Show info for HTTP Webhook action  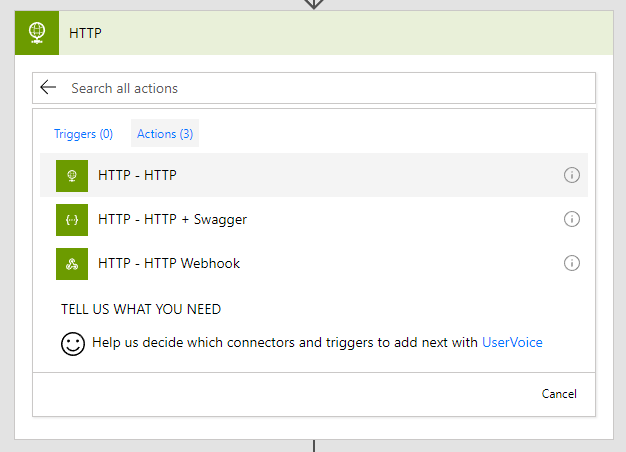pyautogui.click(x=572, y=263)
